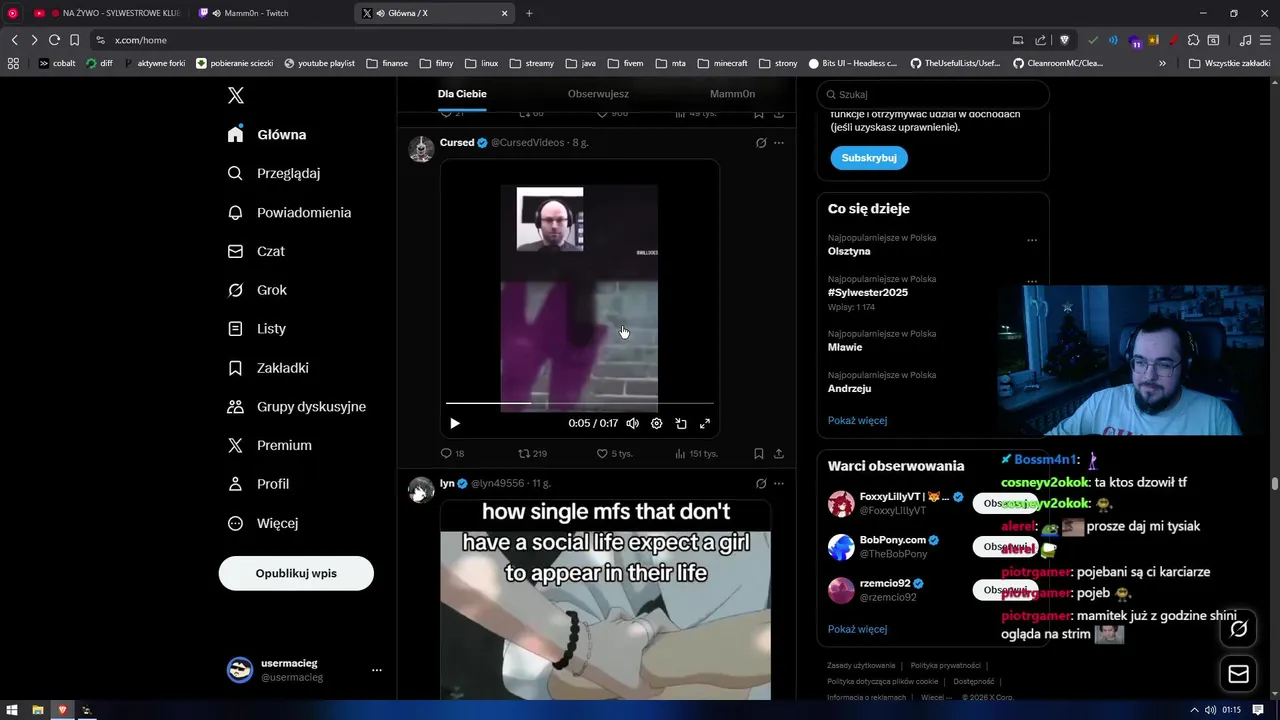Image resolution: width=1280 pixels, height=720 pixels.
Task: Open Olsztyna trend
Action: point(849,251)
